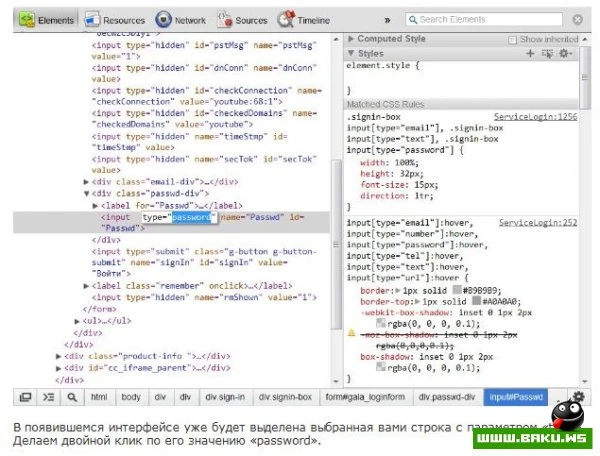Open the ServiceLogin:1256 source link
The height and width of the screenshot is (456, 600).
pyautogui.click(x=535, y=117)
